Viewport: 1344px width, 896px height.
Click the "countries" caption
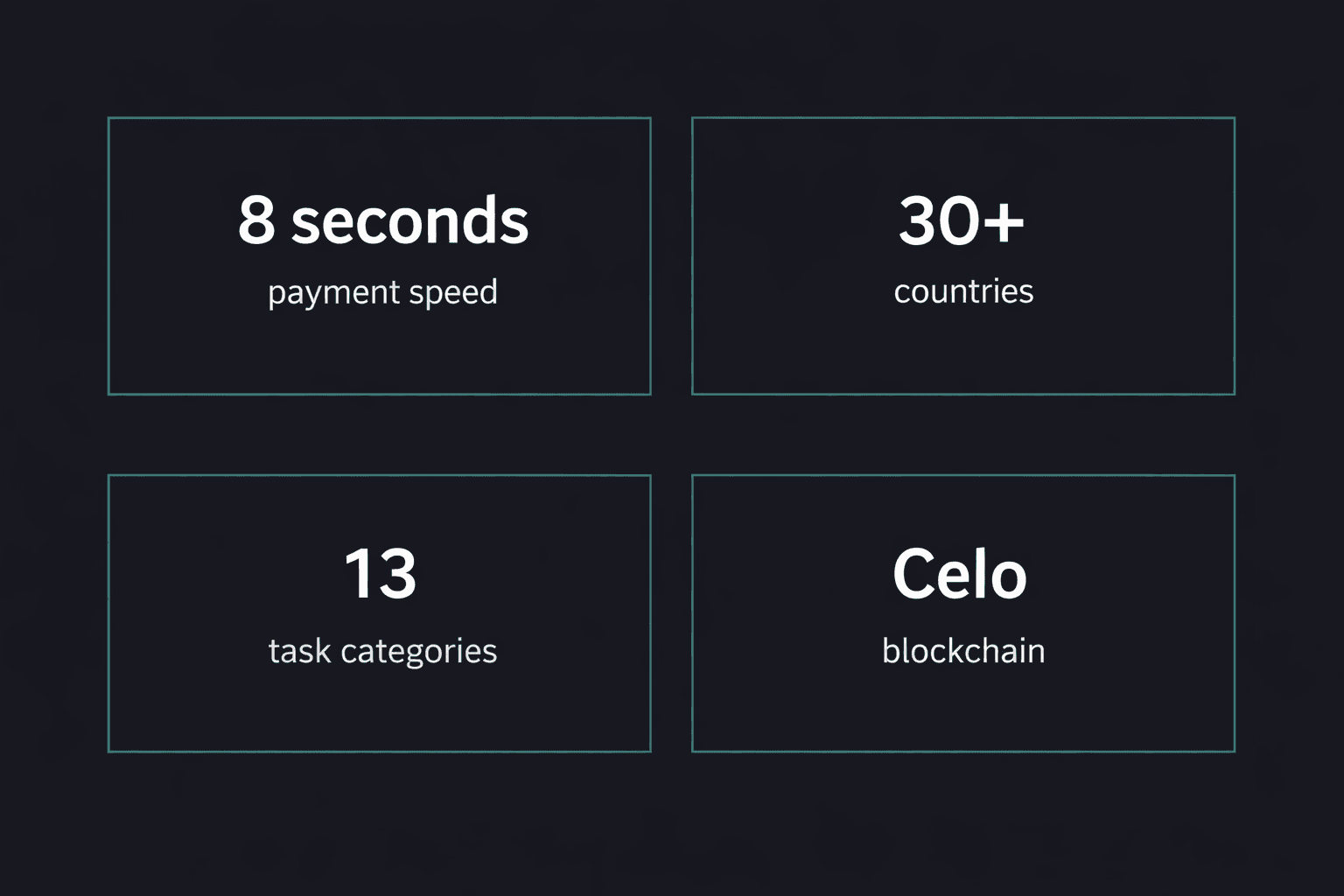point(963,291)
